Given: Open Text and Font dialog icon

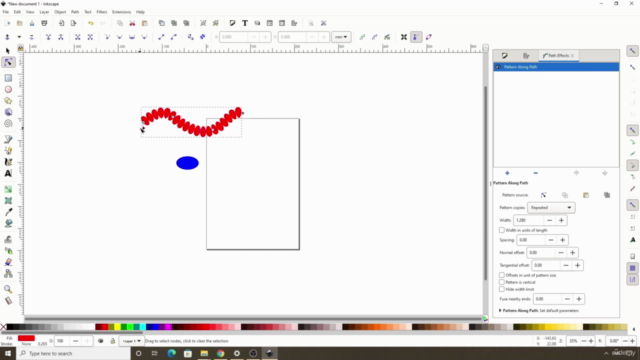Looking at the screenshot, I should click(x=245, y=23).
